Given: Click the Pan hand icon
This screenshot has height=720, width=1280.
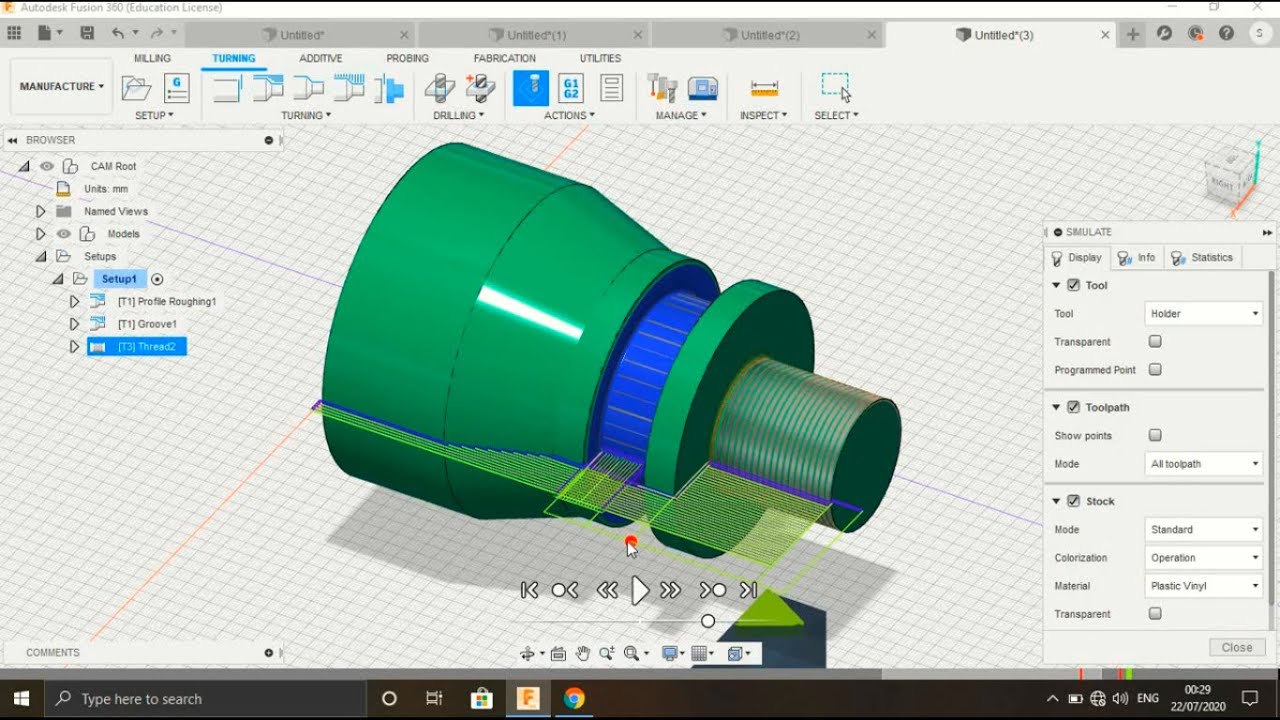Looking at the screenshot, I should pos(583,653).
